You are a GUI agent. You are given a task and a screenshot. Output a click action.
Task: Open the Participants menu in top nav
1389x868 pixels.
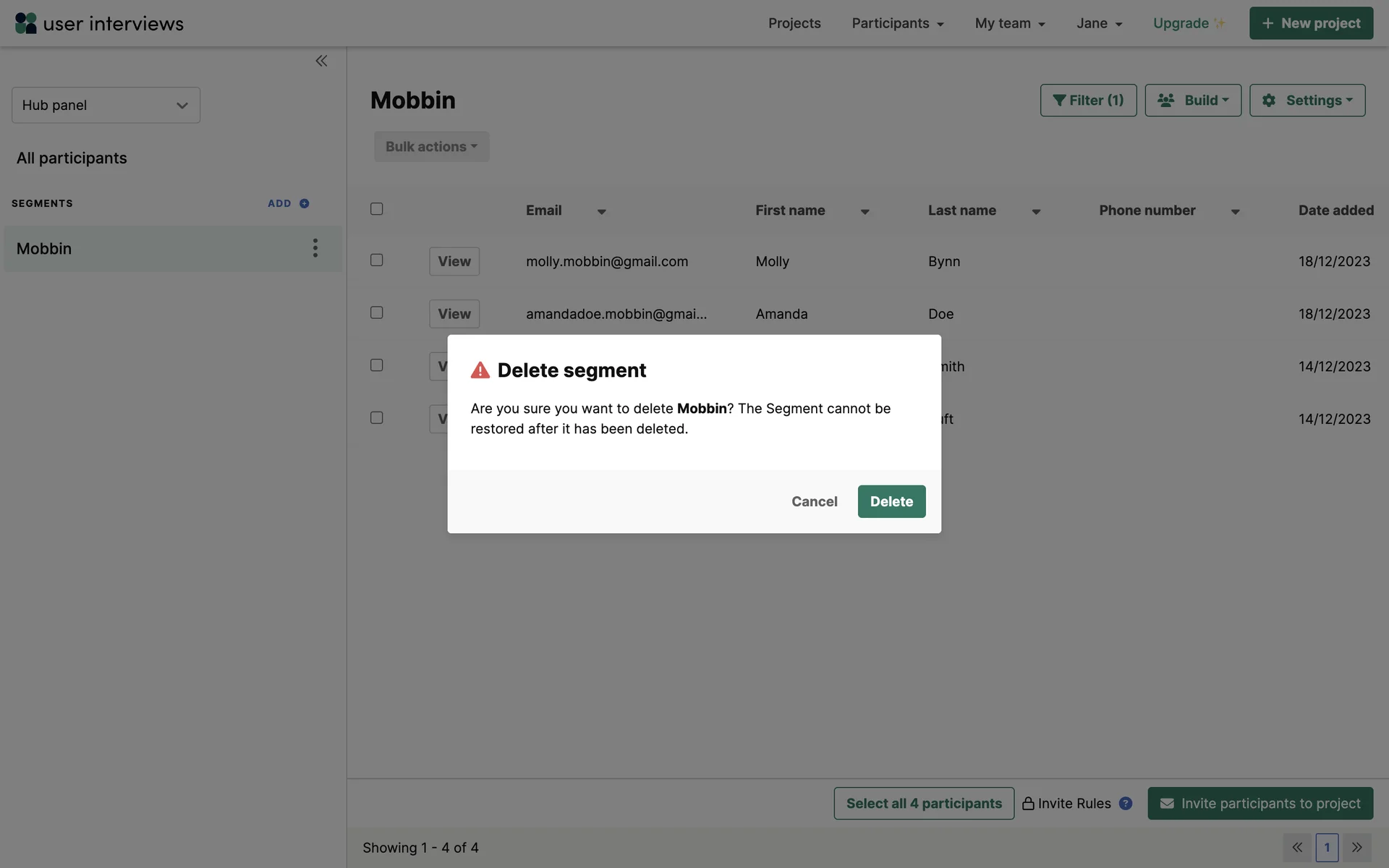pyautogui.click(x=898, y=23)
